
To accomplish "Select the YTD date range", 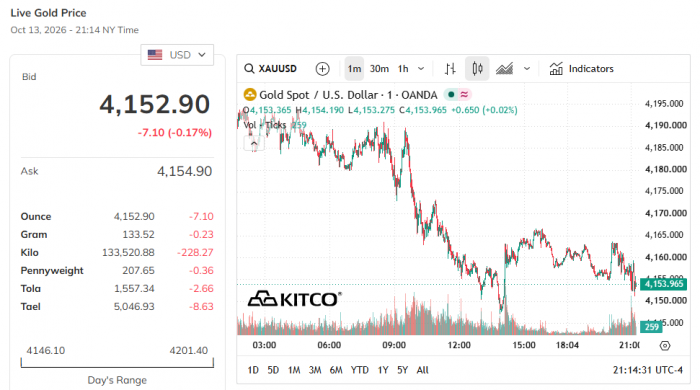I will (x=359, y=370).
